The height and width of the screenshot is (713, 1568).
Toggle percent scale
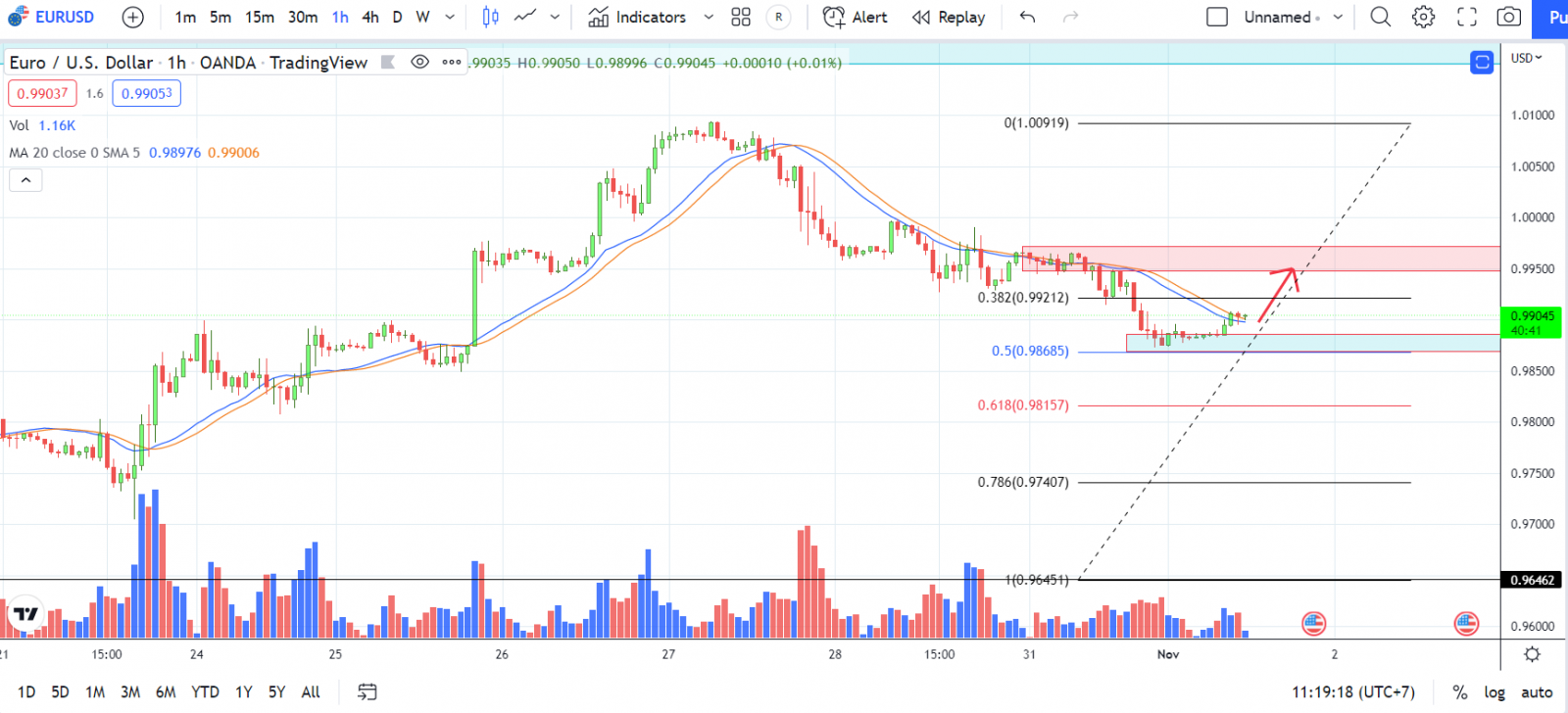1460,692
